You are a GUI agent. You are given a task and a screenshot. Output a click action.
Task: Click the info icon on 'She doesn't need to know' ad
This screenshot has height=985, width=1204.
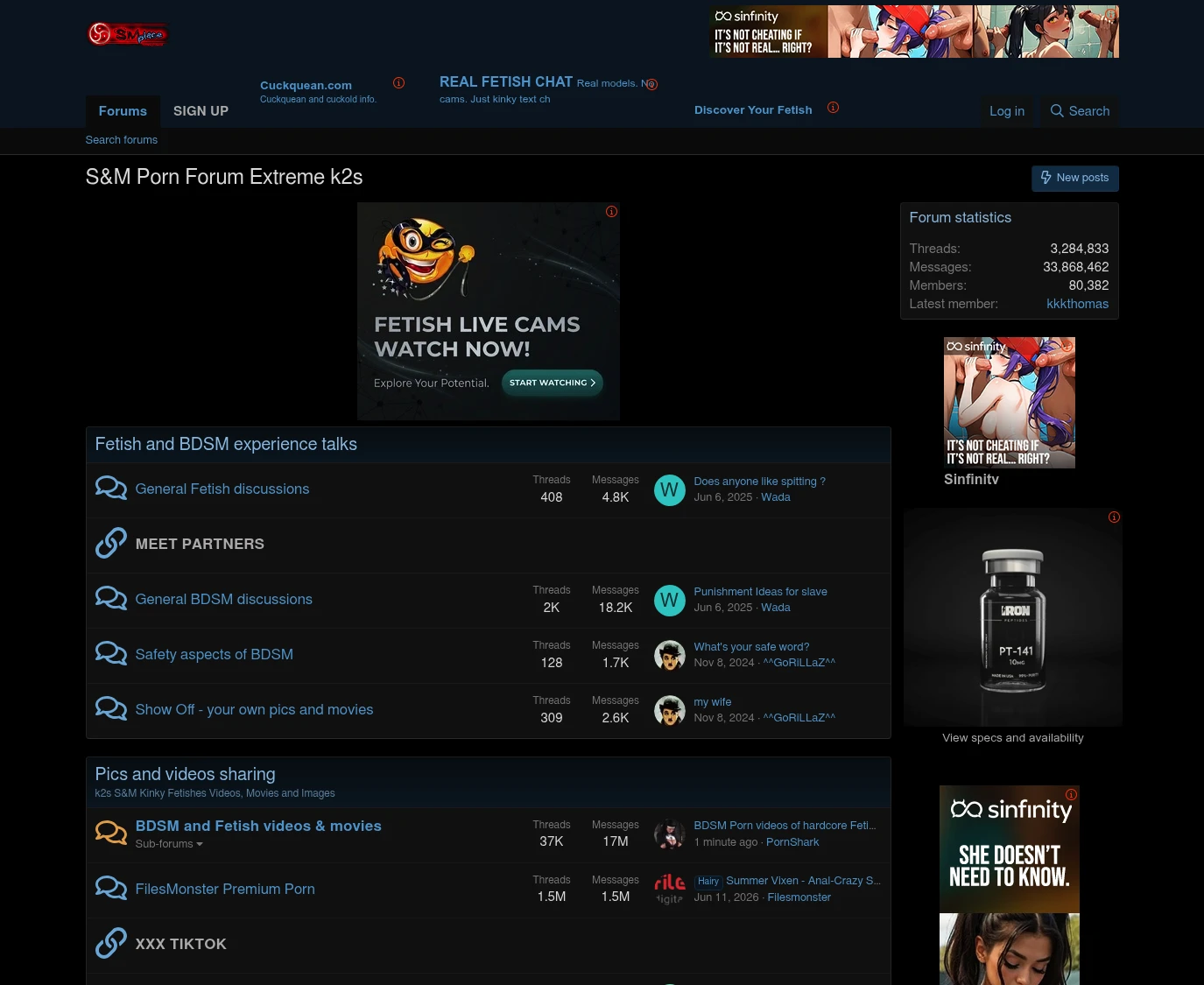coord(1071,794)
